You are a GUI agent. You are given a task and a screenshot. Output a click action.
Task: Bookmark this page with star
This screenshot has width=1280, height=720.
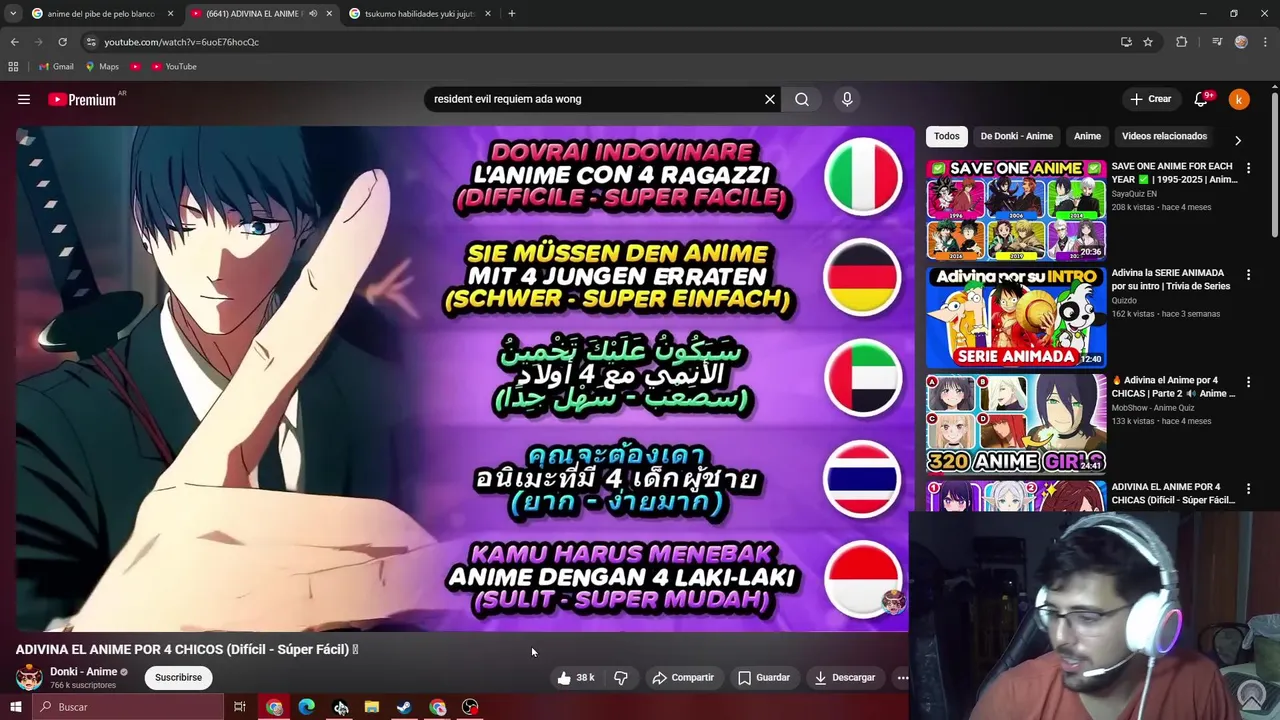click(1148, 42)
